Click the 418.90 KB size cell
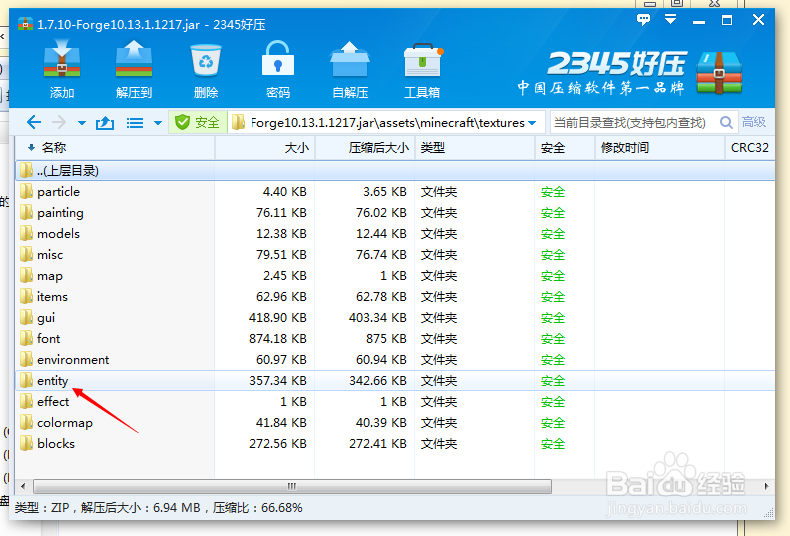 pos(278,318)
